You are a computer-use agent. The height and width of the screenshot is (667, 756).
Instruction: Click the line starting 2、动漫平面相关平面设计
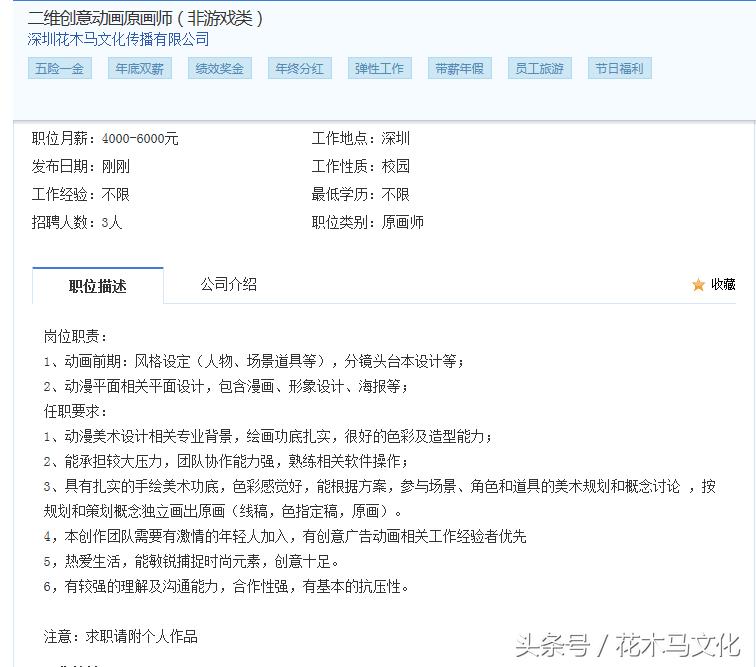tap(226, 386)
